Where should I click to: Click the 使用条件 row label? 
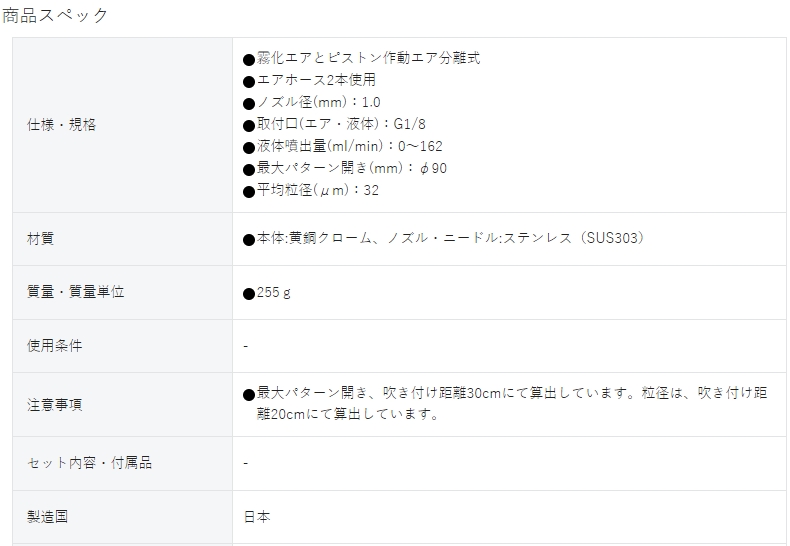[54, 346]
